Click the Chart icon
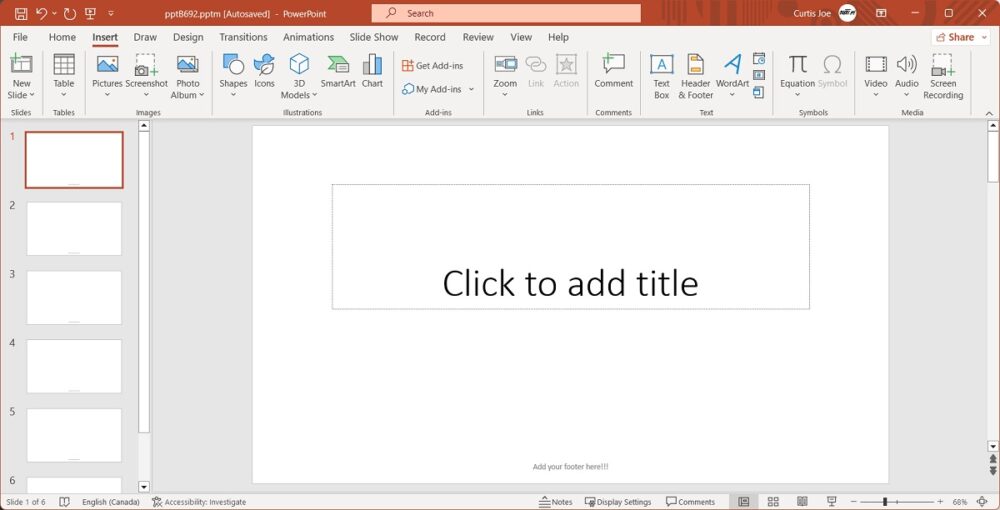The width and height of the screenshot is (1000, 510). pyautogui.click(x=372, y=71)
